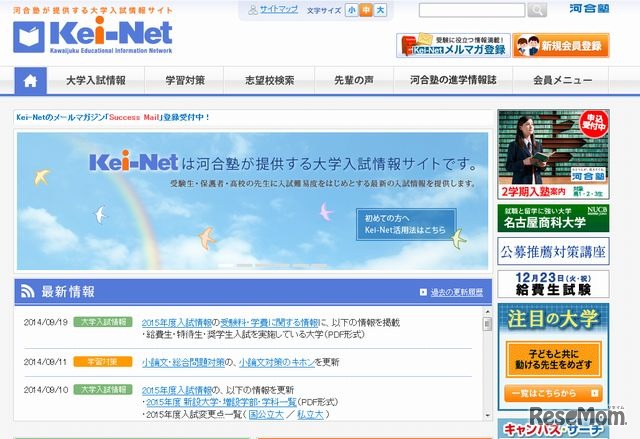The width and height of the screenshot is (640, 439).
Task: Click the arrow icon before 過去の更新履歴
Action: pos(423,292)
